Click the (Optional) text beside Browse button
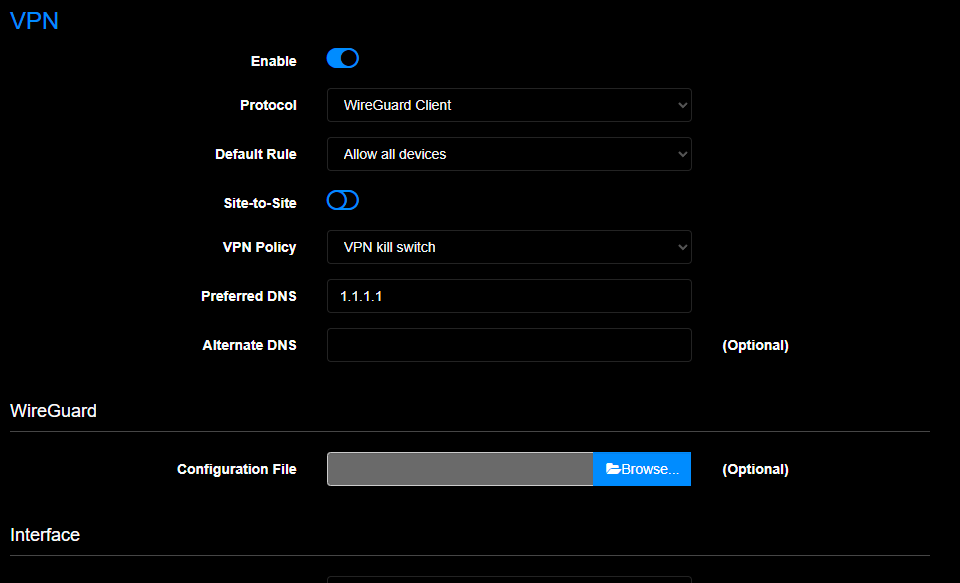The width and height of the screenshot is (960, 583). pyautogui.click(x=756, y=469)
